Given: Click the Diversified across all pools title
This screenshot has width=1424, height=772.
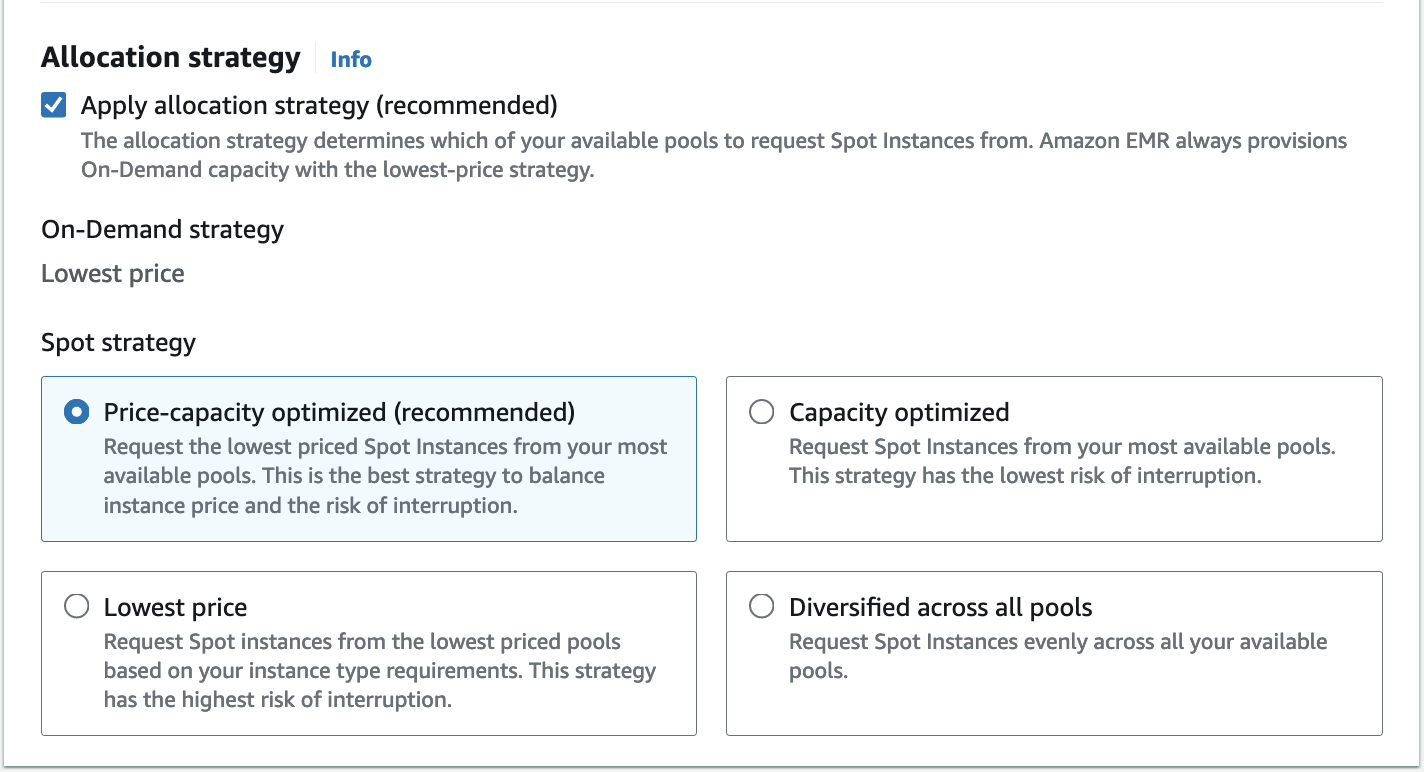Looking at the screenshot, I should tap(940, 607).
